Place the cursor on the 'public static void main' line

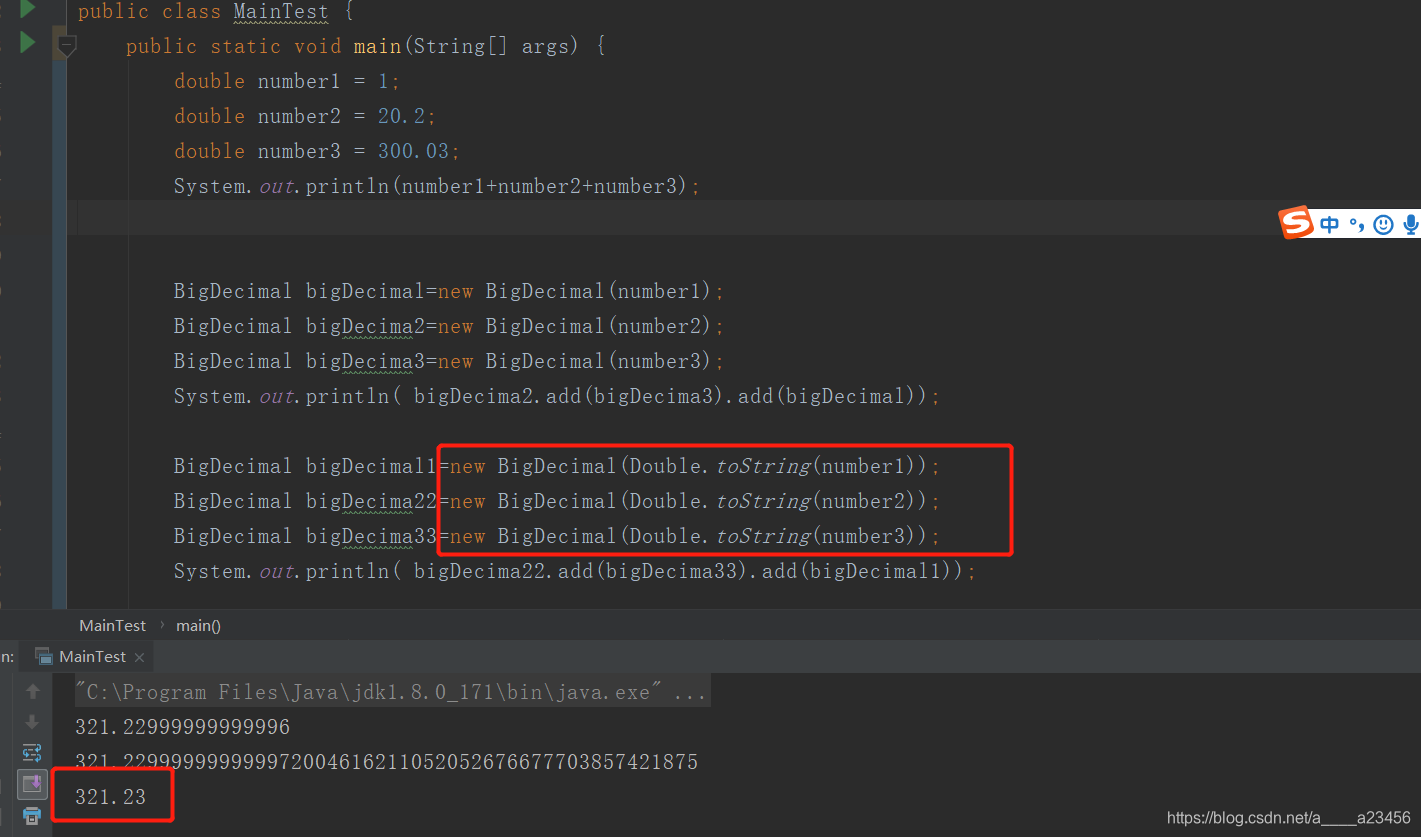[x=365, y=46]
